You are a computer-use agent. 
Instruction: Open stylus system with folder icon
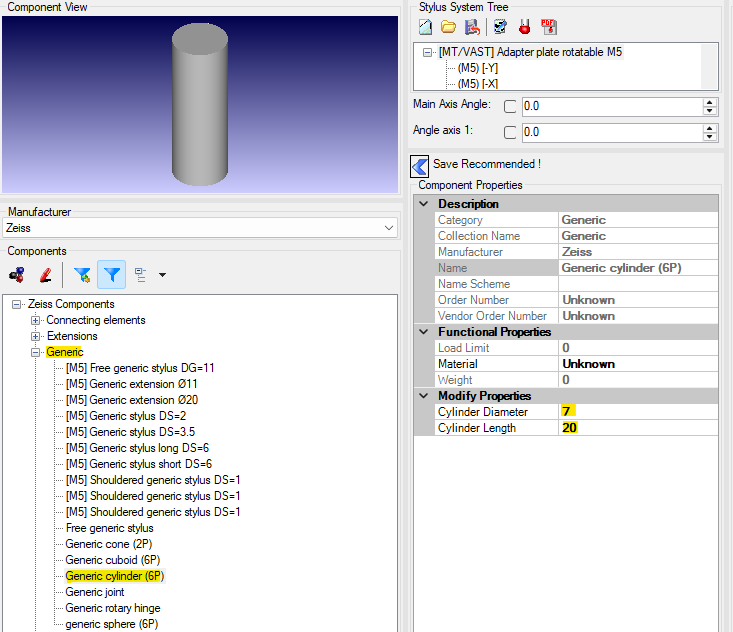[448, 27]
